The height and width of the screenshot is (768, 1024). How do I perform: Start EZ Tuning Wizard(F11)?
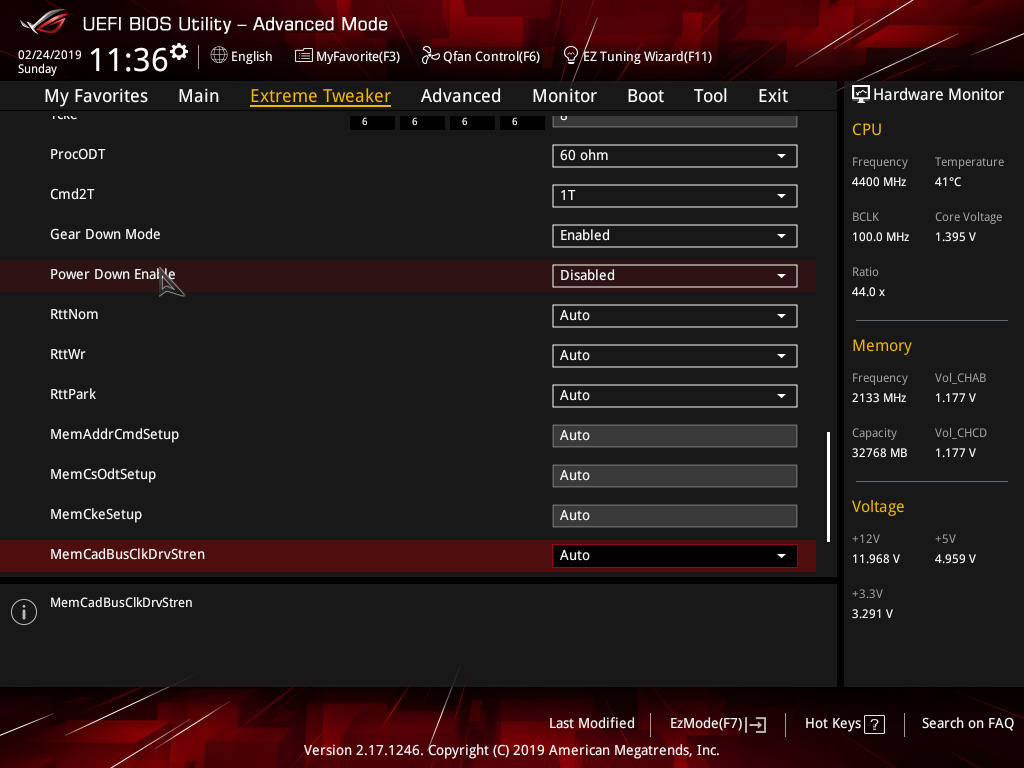coord(637,56)
